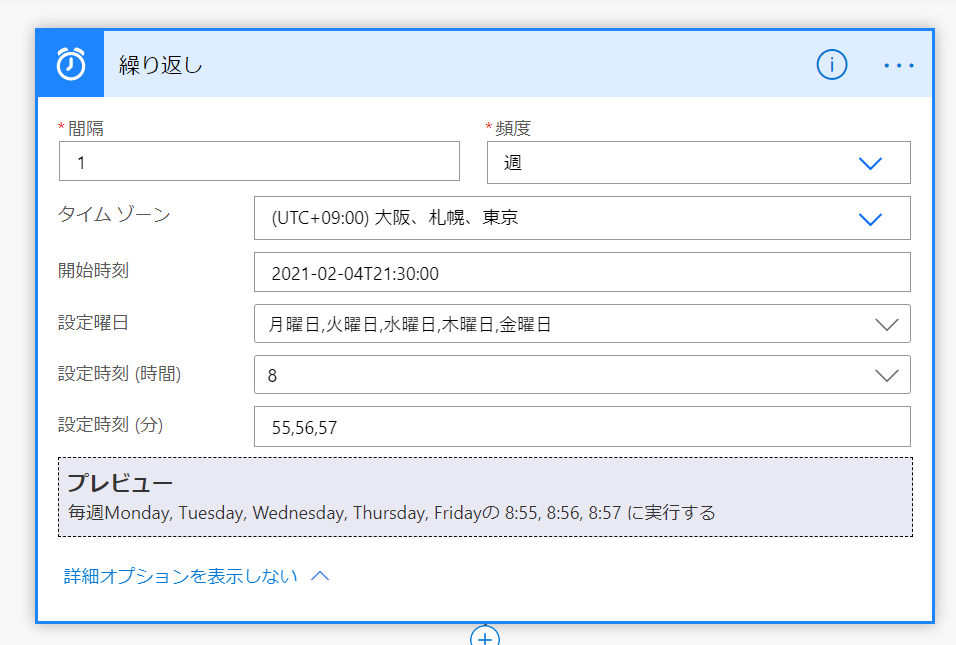Click the recurrence alarm clock icon

pos(71,64)
